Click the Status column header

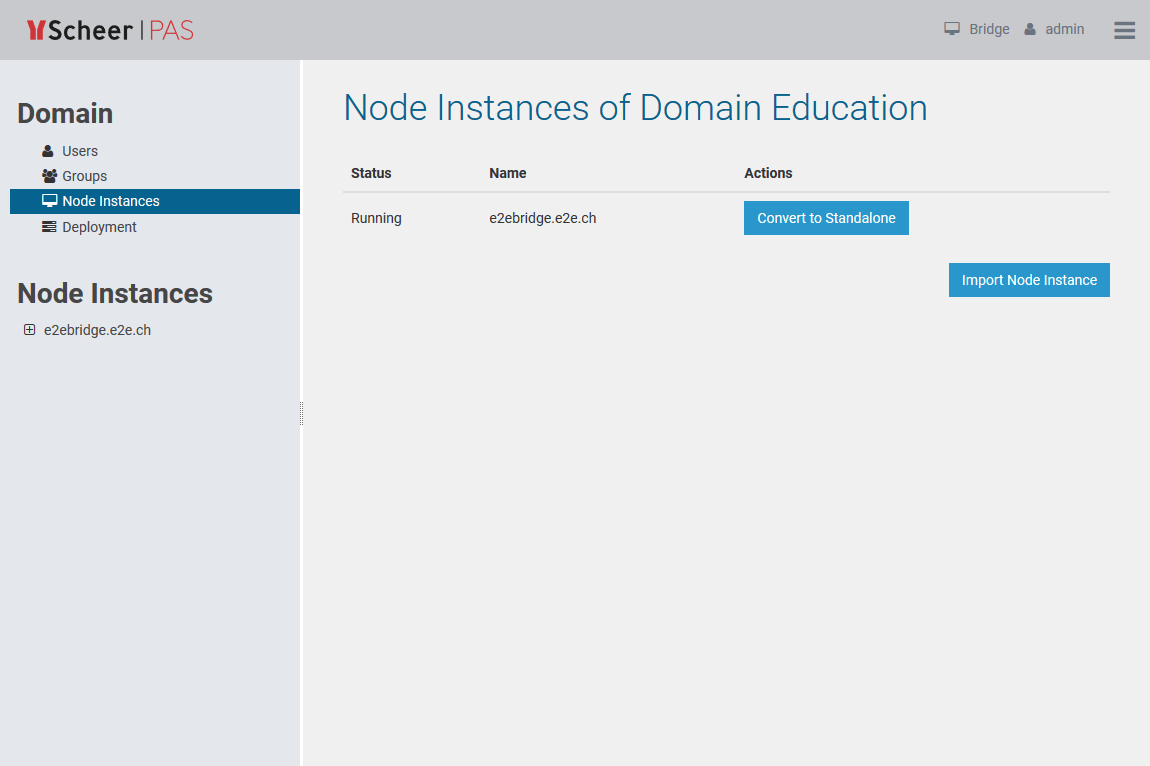point(371,172)
